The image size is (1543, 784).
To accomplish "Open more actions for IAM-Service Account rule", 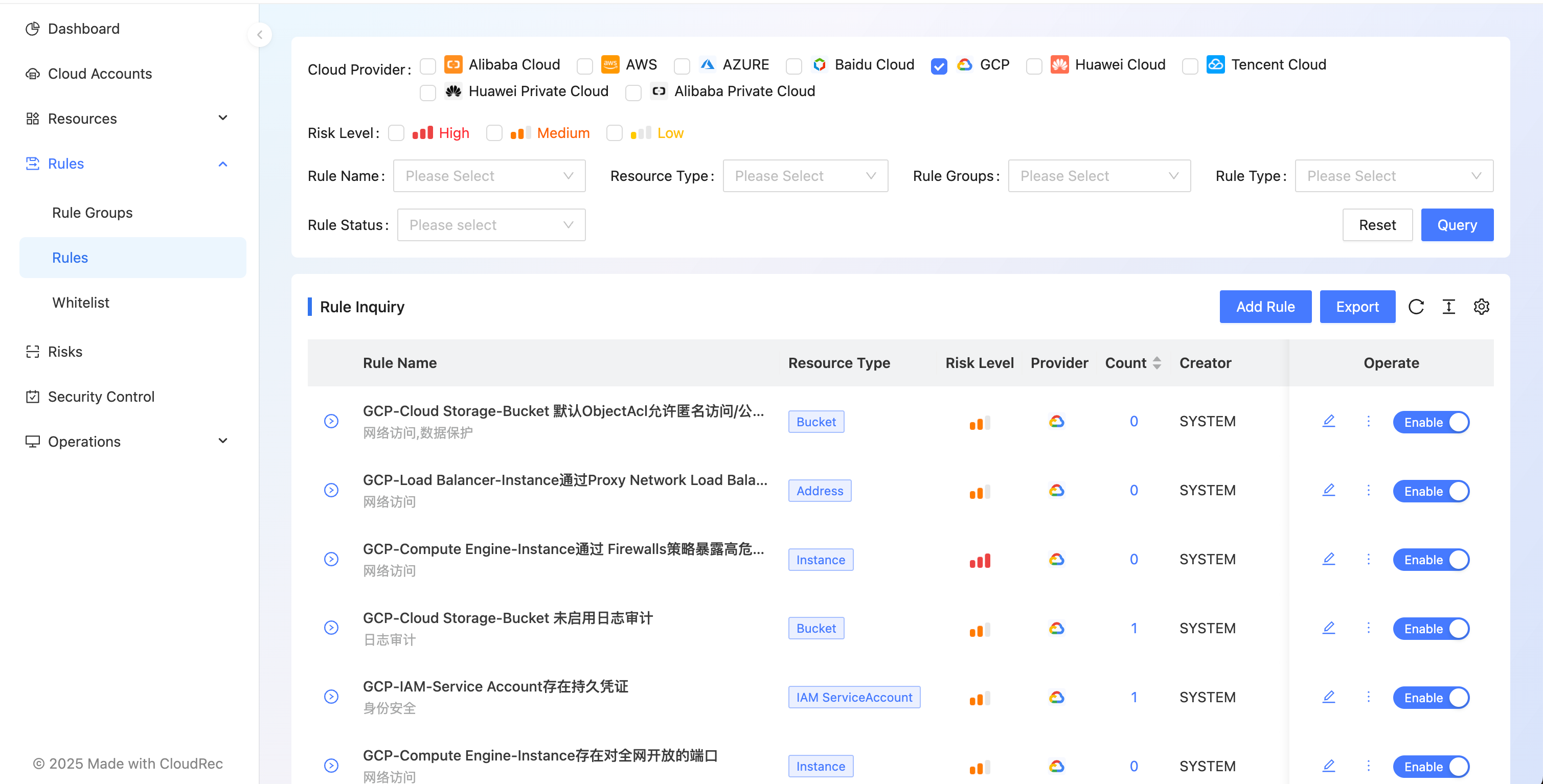I will (1368, 697).
